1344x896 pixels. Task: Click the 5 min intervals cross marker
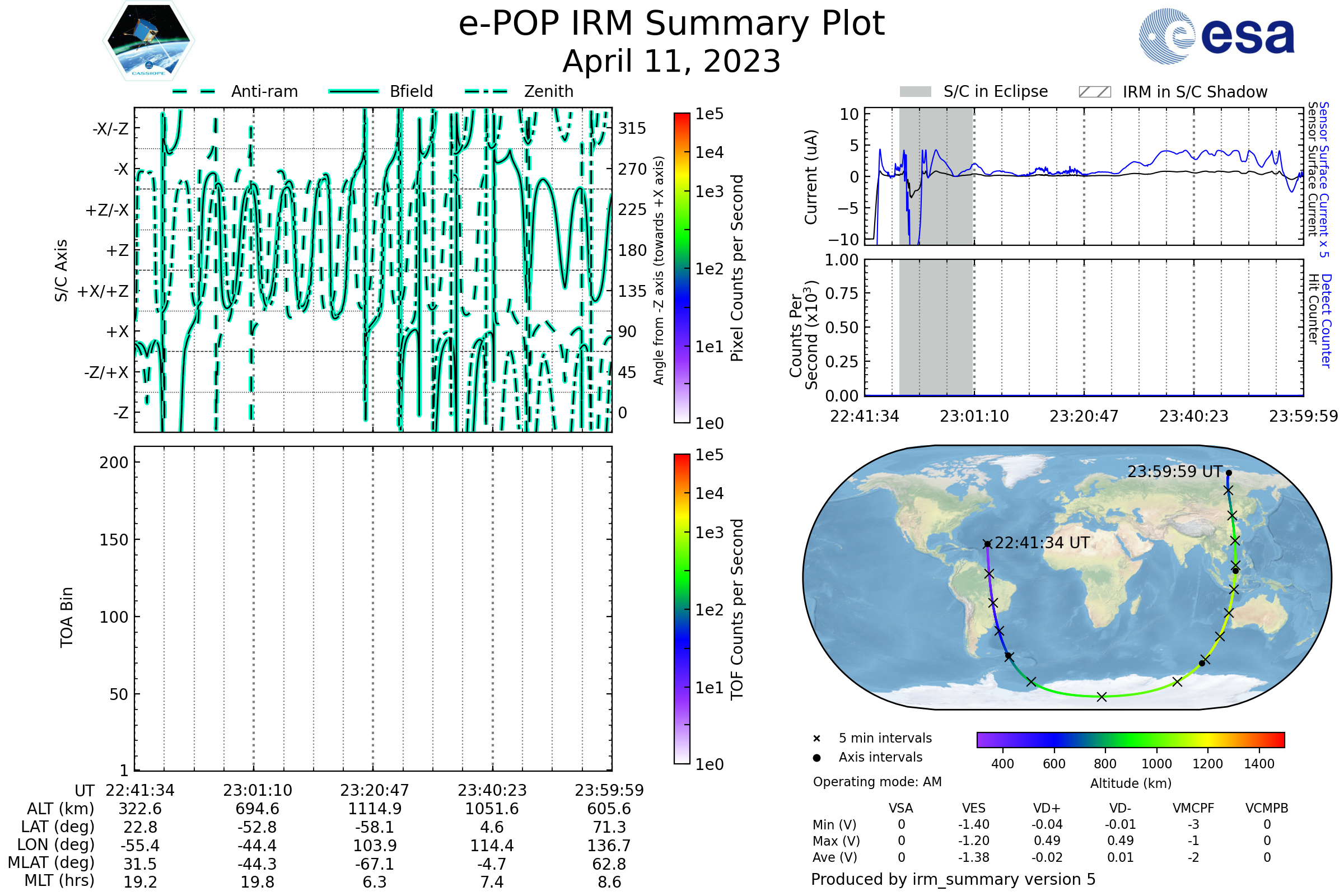816,739
